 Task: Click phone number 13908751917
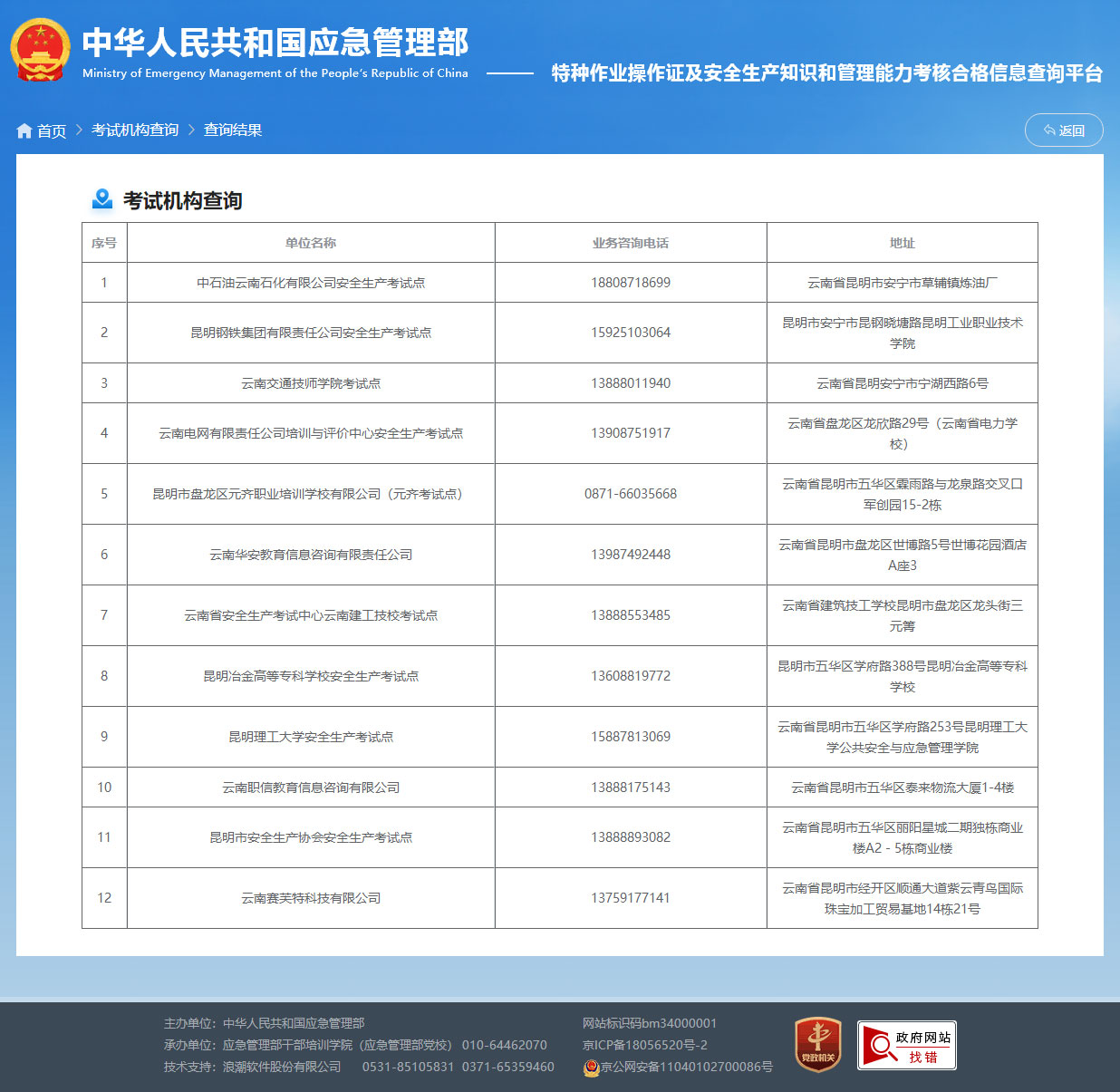tap(631, 433)
